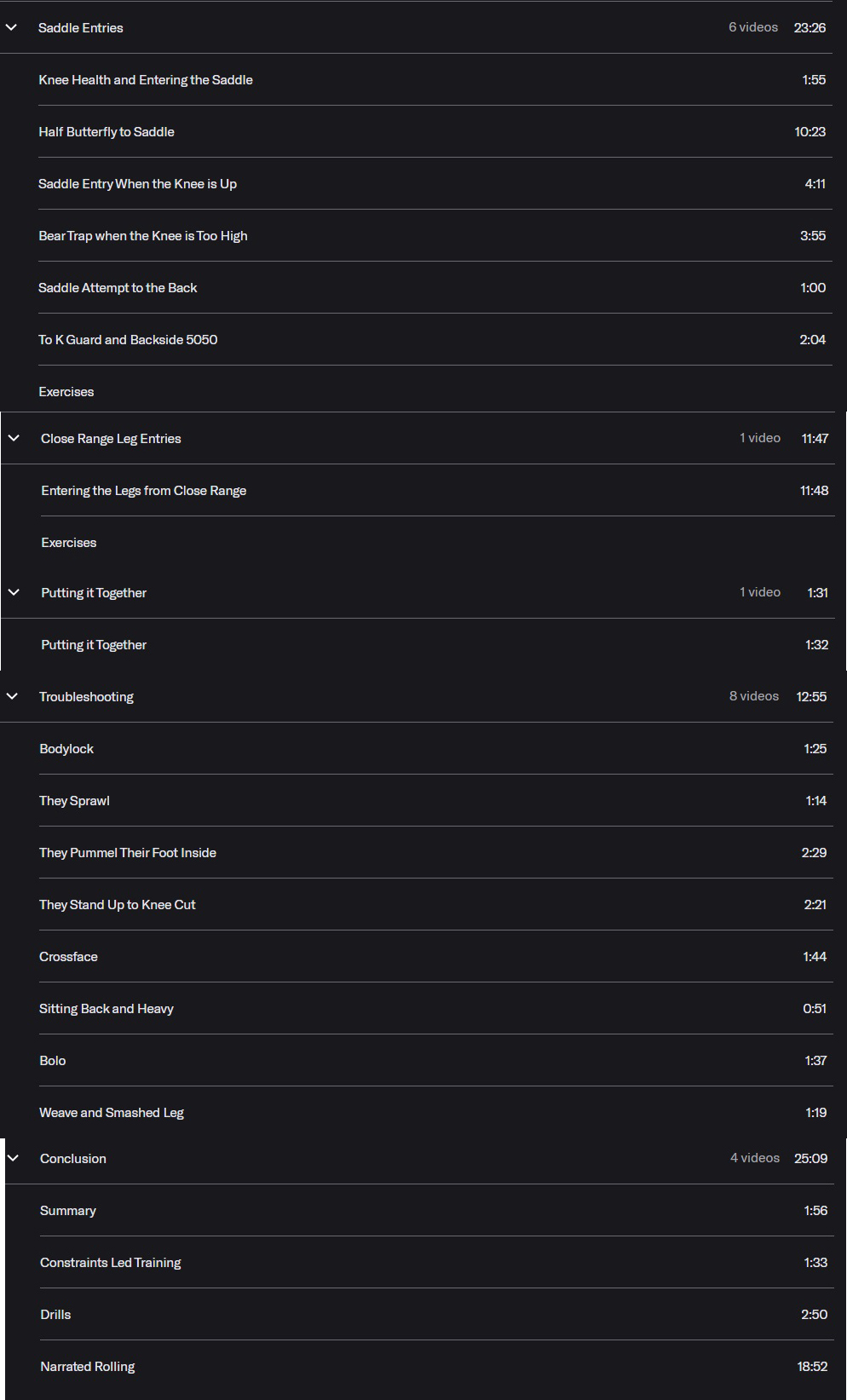Image resolution: width=847 pixels, height=1400 pixels.
Task: Select They Pummel Their Foot Inside lesson
Action: pos(436,852)
